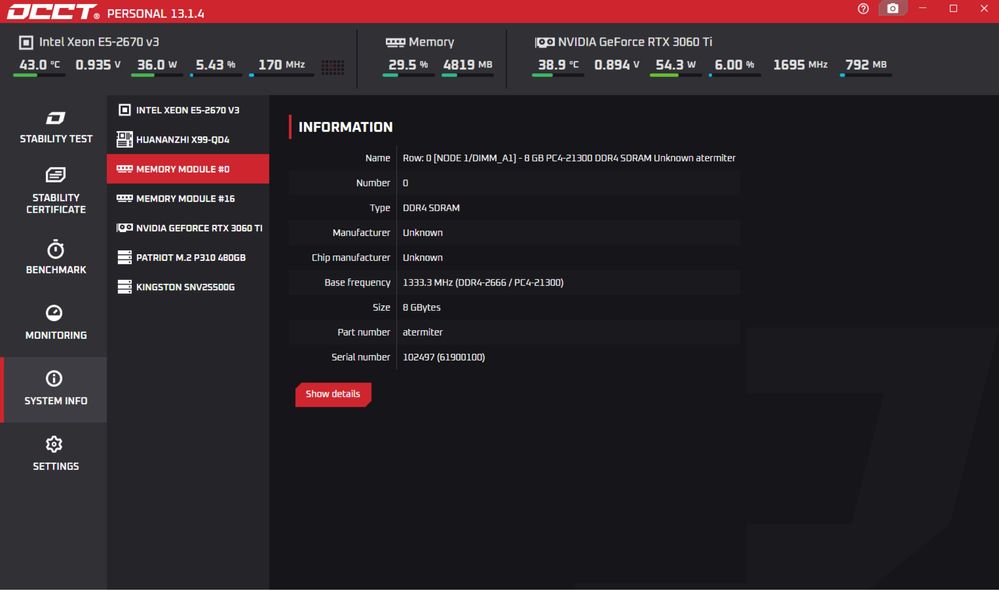This screenshot has height=590, width=999.
Task: Click the CPU chip icon beside Intel Xeon header
Action: 26,42
